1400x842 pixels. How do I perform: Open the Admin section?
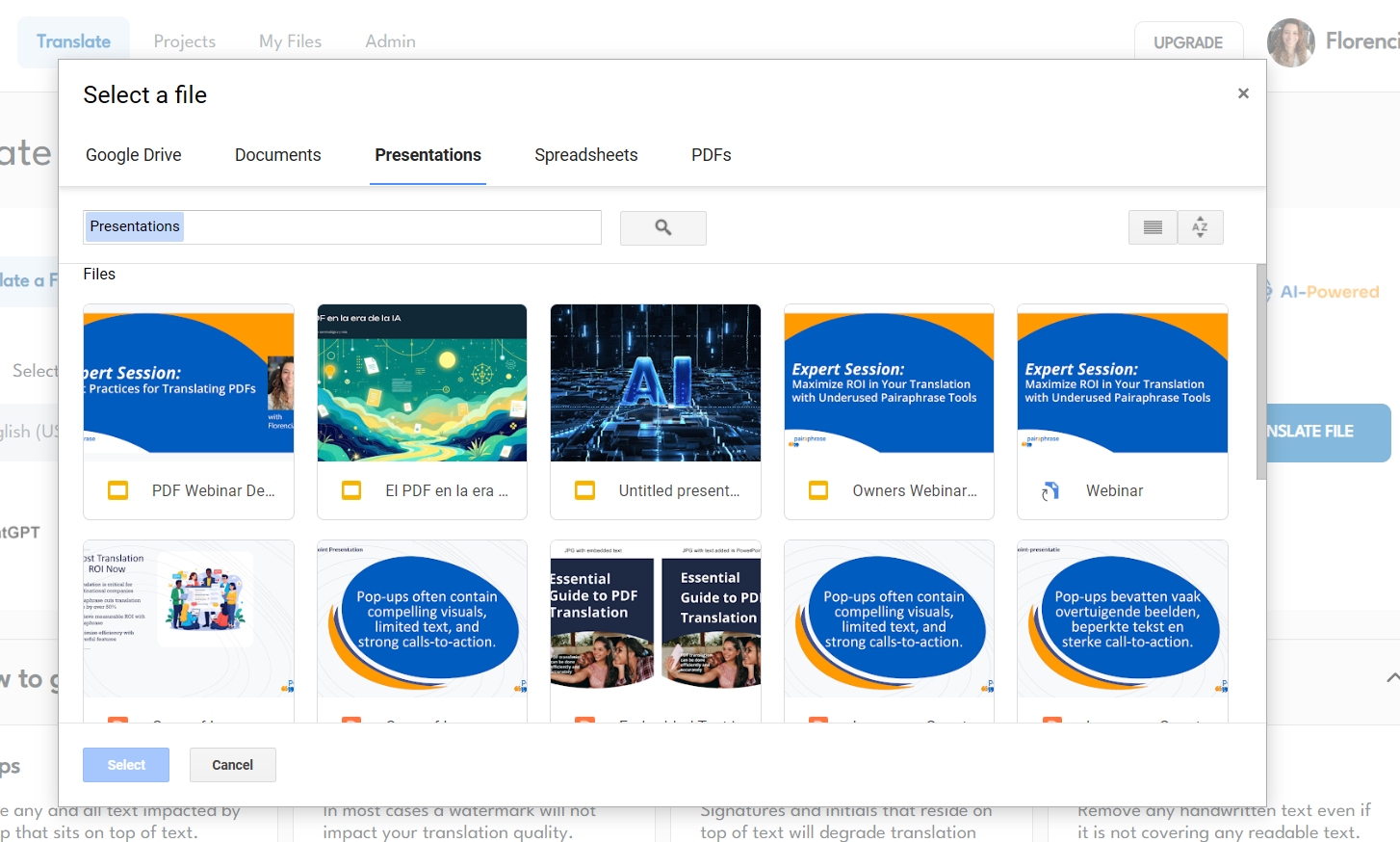pyautogui.click(x=390, y=40)
